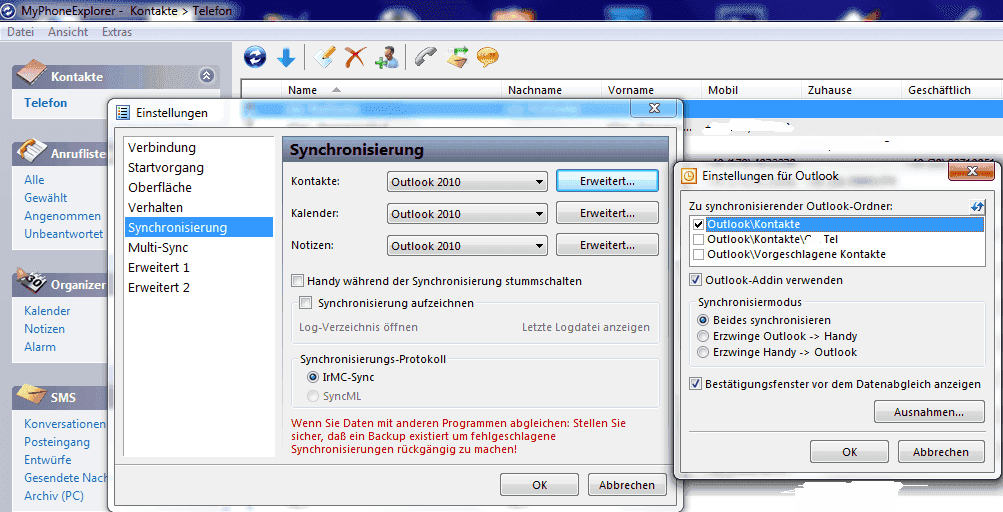Image resolution: width=1003 pixels, height=512 pixels.
Task: Enable Synchronisierung aufzeichnen checkbox
Action: (x=306, y=303)
